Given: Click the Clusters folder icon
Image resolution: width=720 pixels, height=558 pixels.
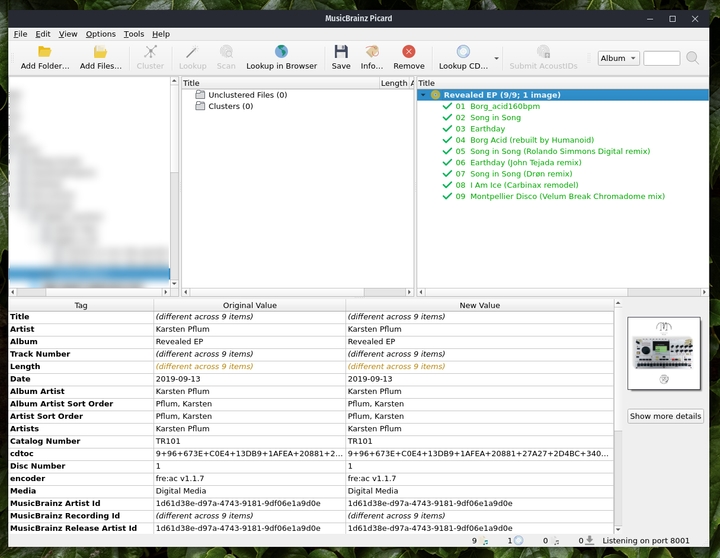Looking at the screenshot, I should tap(200, 106).
